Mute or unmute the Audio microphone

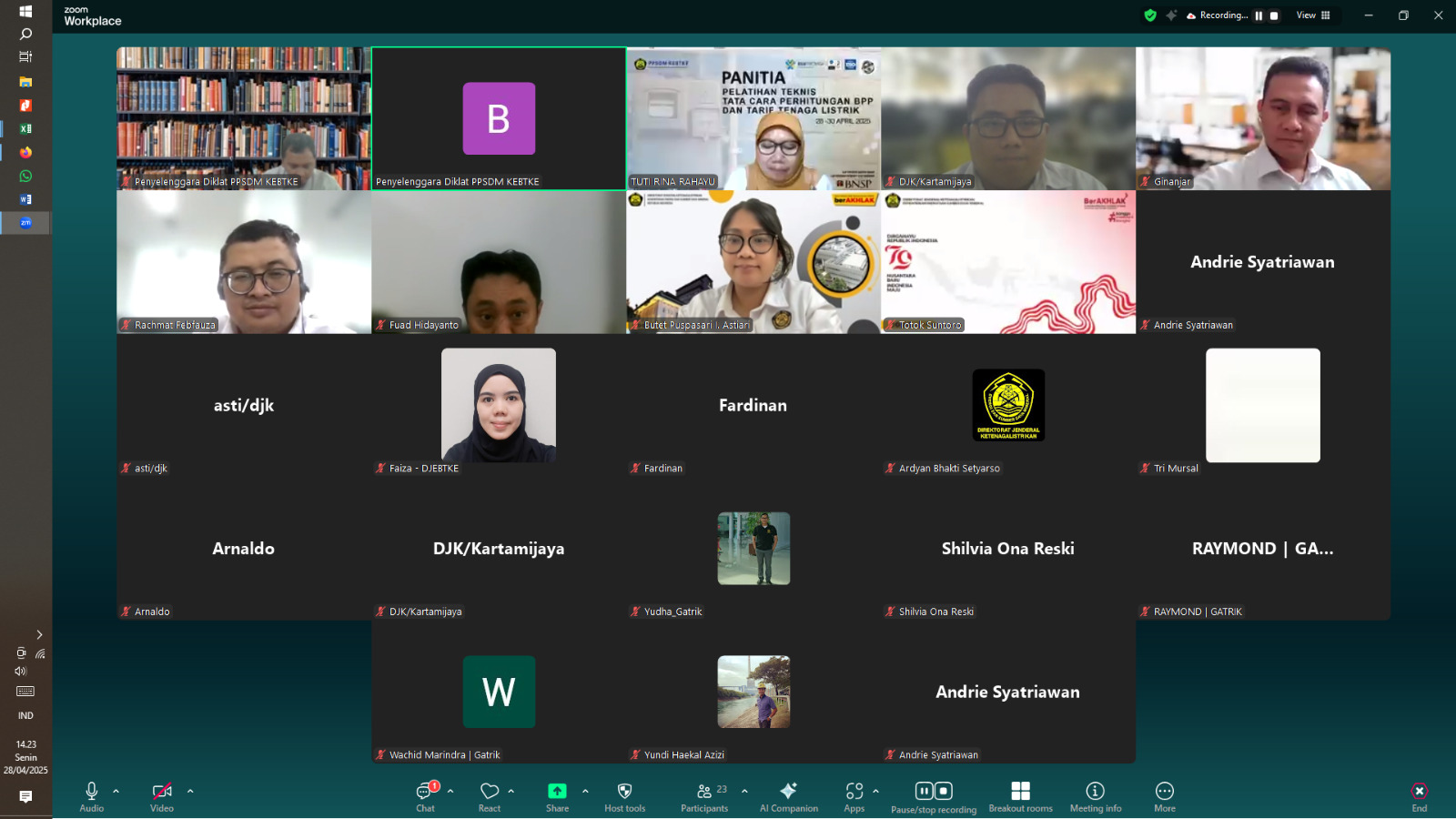(x=91, y=796)
